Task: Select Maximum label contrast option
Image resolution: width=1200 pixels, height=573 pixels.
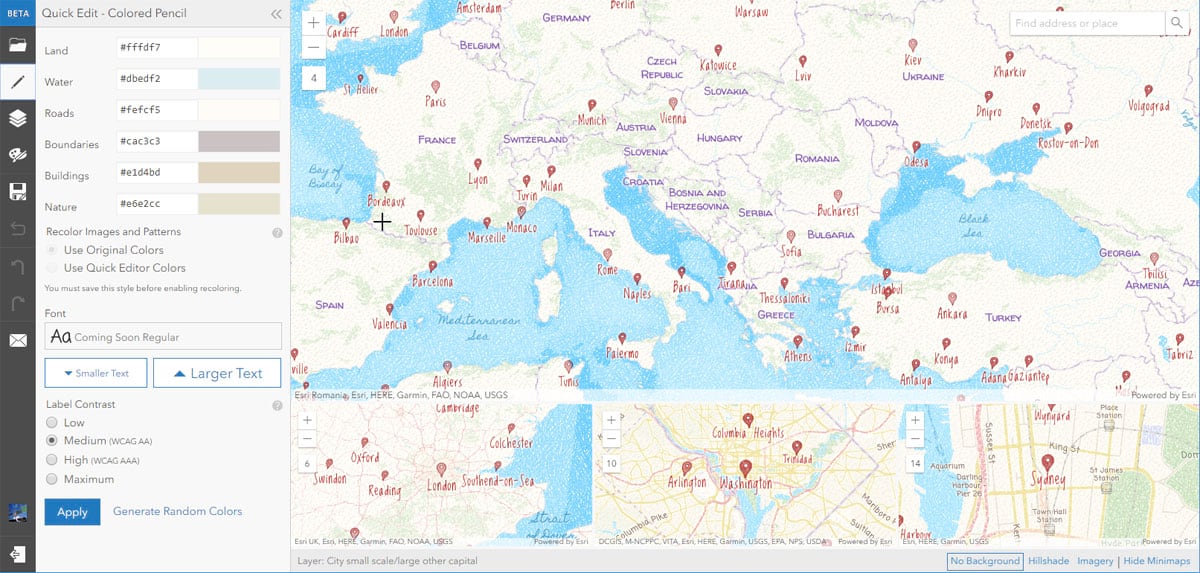Action: (52, 479)
